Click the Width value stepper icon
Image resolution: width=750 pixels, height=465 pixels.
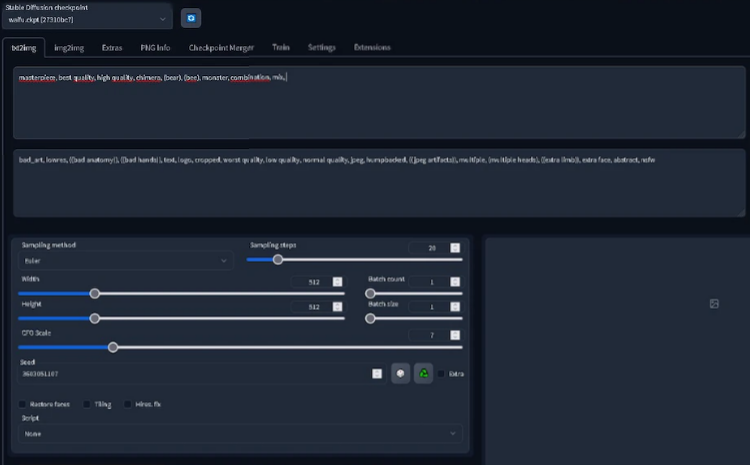(337, 282)
